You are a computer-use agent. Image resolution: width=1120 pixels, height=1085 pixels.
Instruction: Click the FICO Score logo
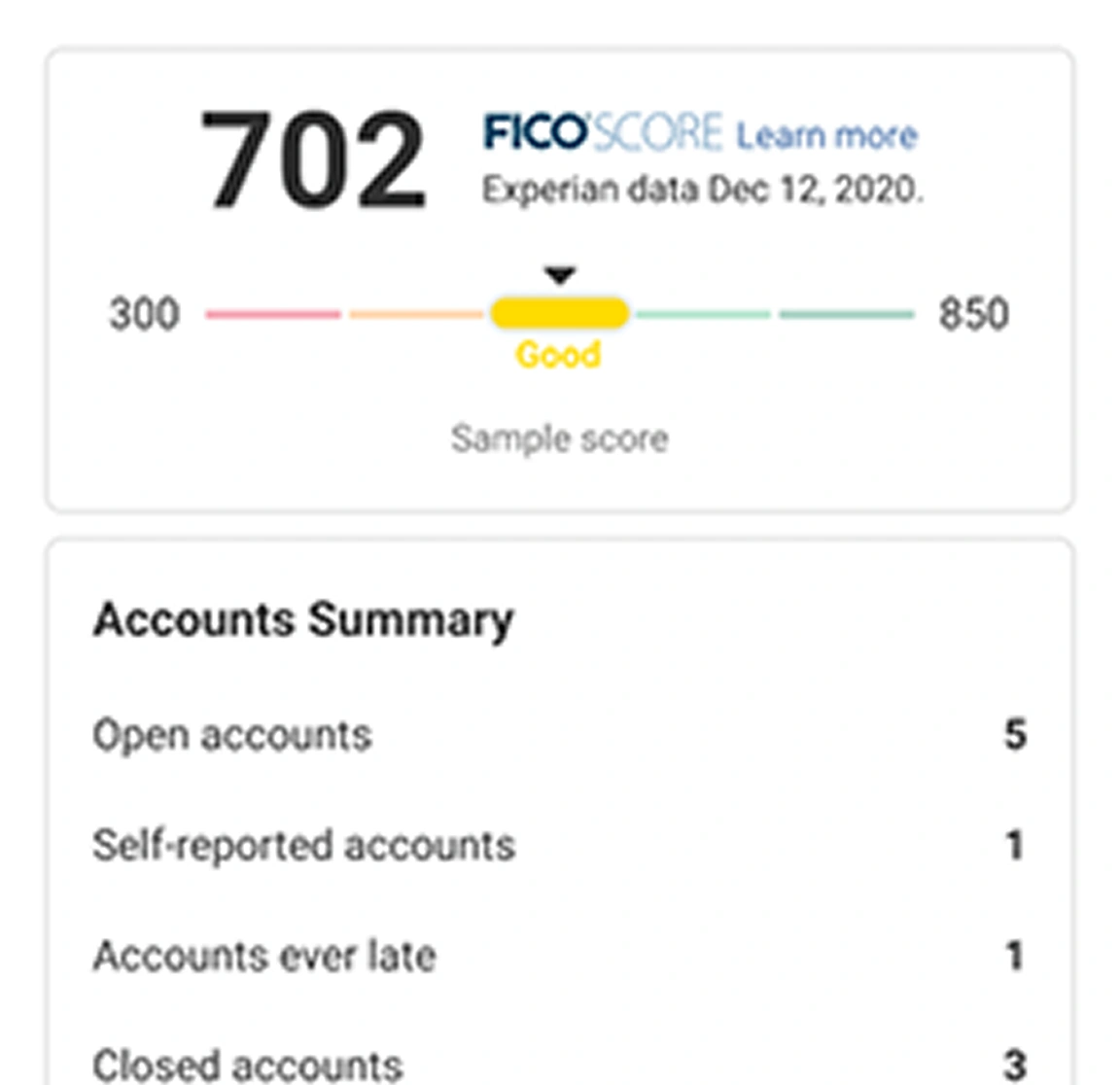point(603,132)
